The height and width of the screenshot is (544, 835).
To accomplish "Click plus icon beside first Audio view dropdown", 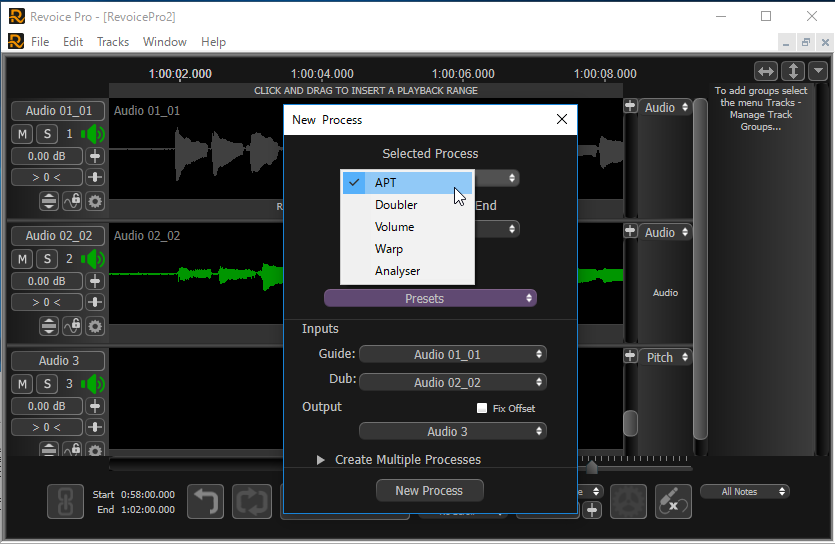I will point(630,106).
